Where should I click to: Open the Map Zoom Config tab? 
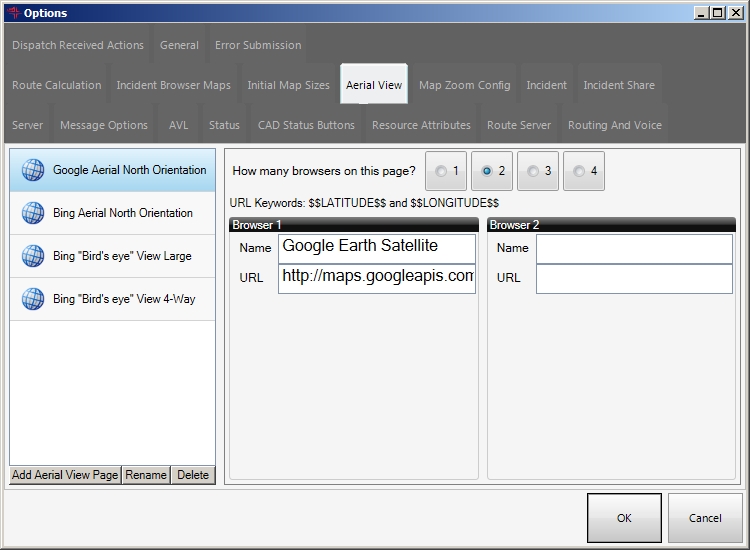(465, 85)
